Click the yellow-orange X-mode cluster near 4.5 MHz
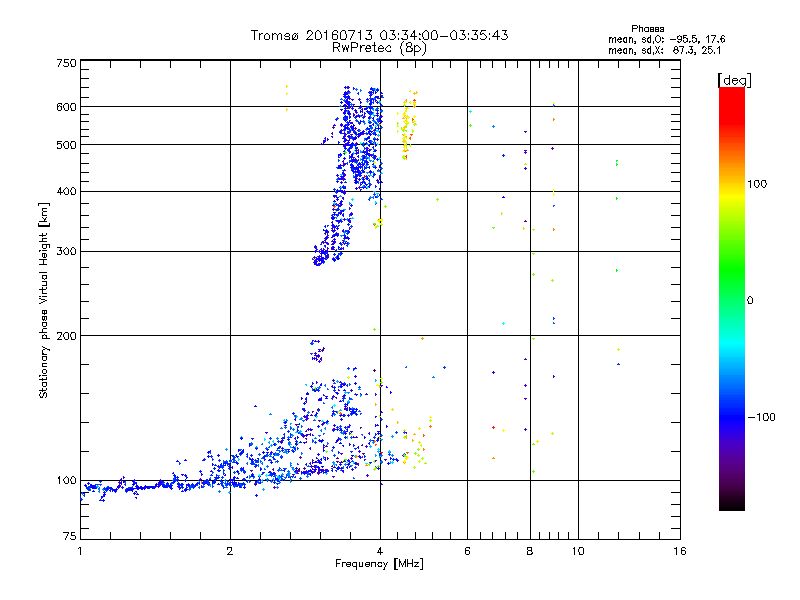The height and width of the screenshot is (600, 800). 406,125
